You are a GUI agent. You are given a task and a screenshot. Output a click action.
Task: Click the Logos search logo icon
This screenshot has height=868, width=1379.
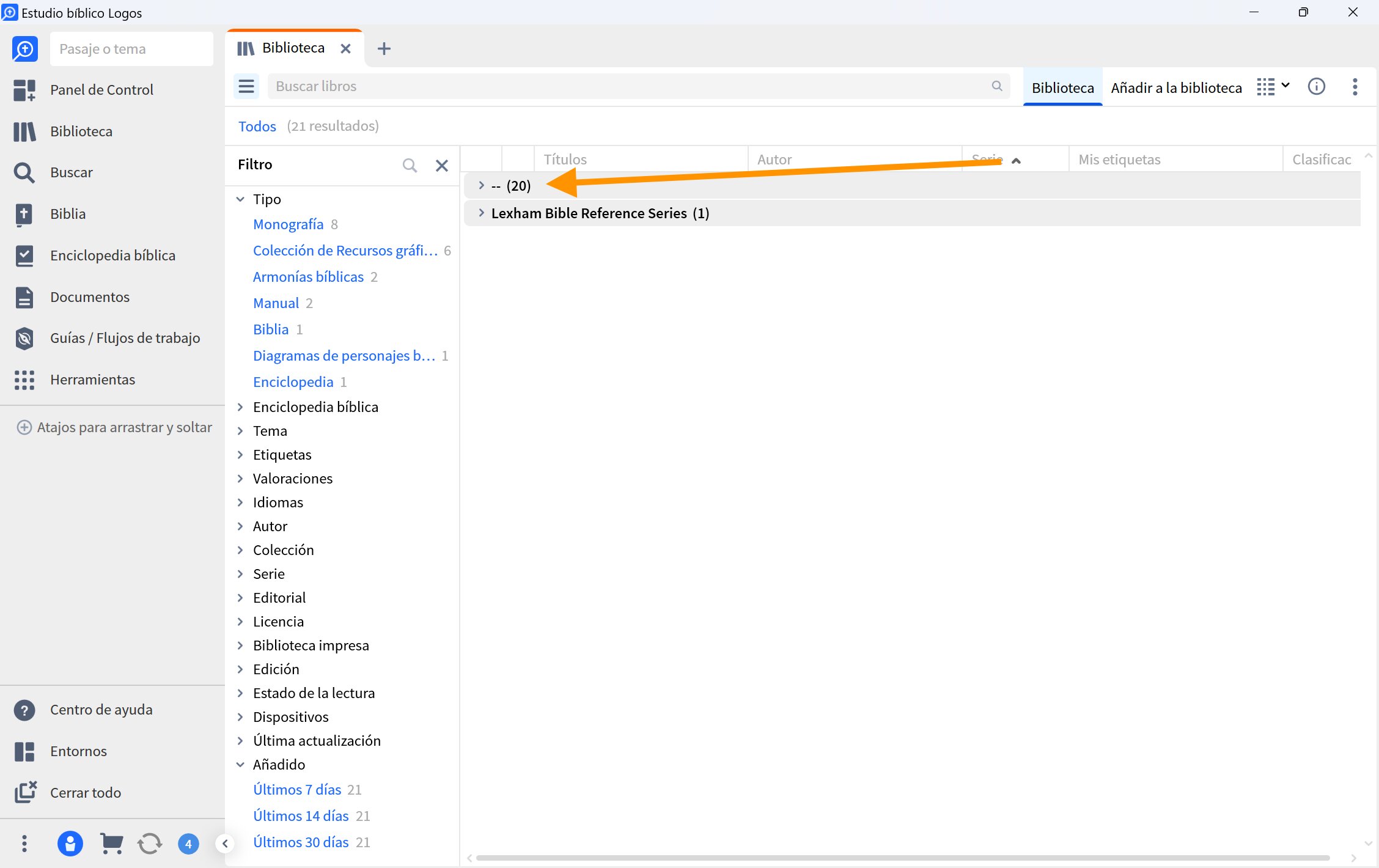pyautogui.click(x=24, y=49)
